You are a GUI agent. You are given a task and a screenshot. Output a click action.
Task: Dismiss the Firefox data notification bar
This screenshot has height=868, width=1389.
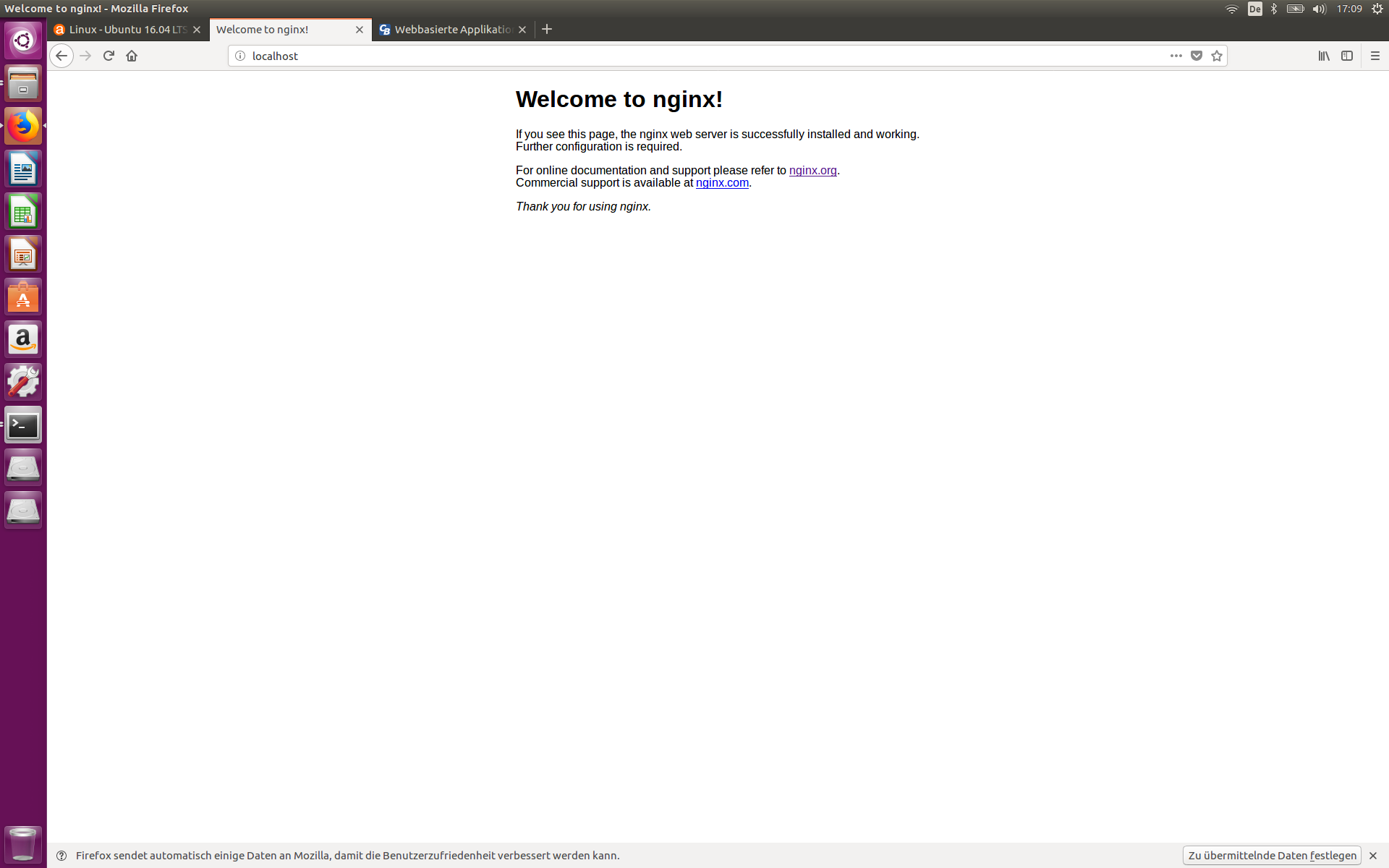pos(1373,856)
